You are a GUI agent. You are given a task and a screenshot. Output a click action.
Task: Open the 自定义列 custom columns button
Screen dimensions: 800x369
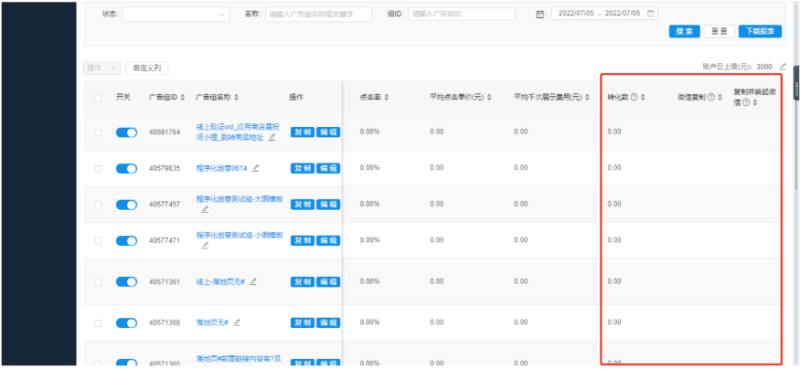[147, 68]
